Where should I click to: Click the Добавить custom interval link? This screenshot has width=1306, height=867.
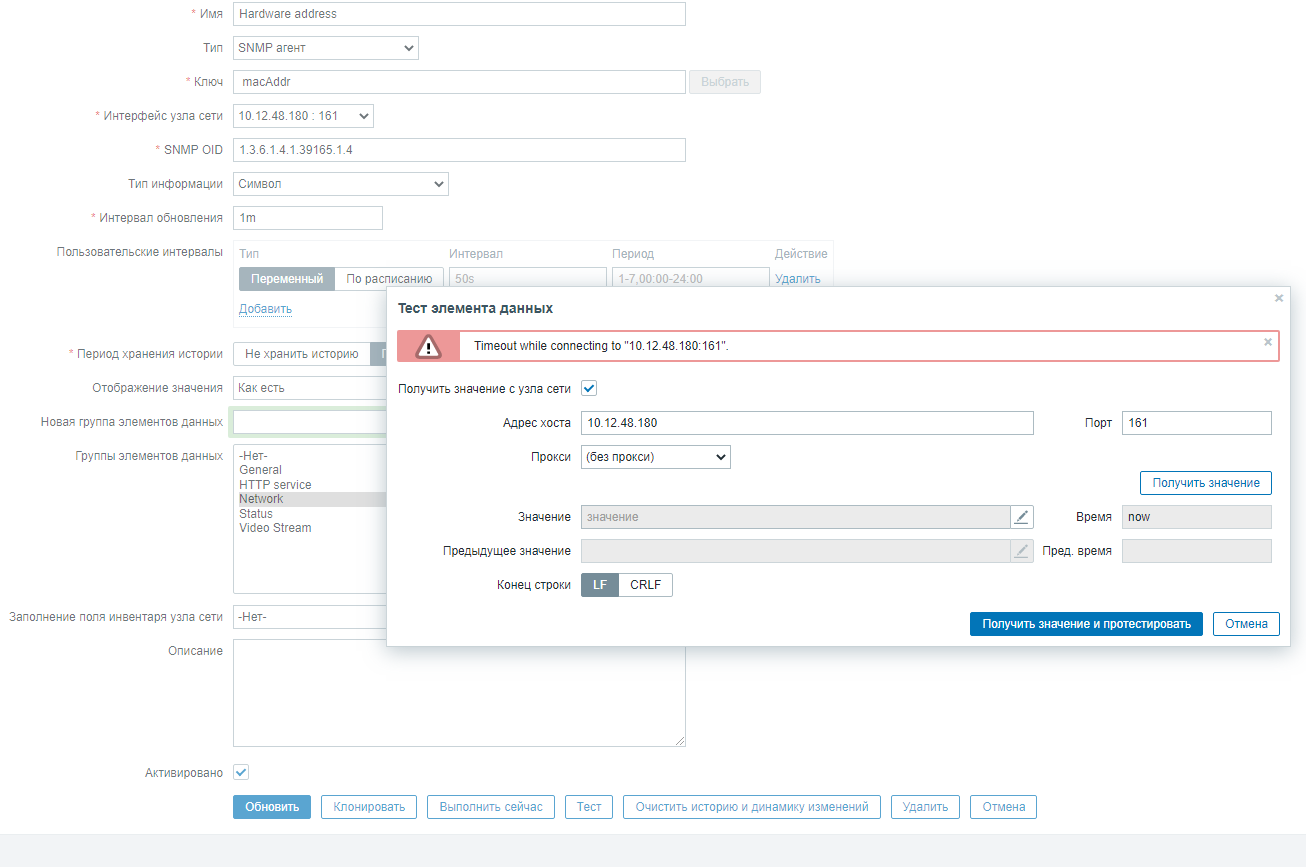pos(265,309)
